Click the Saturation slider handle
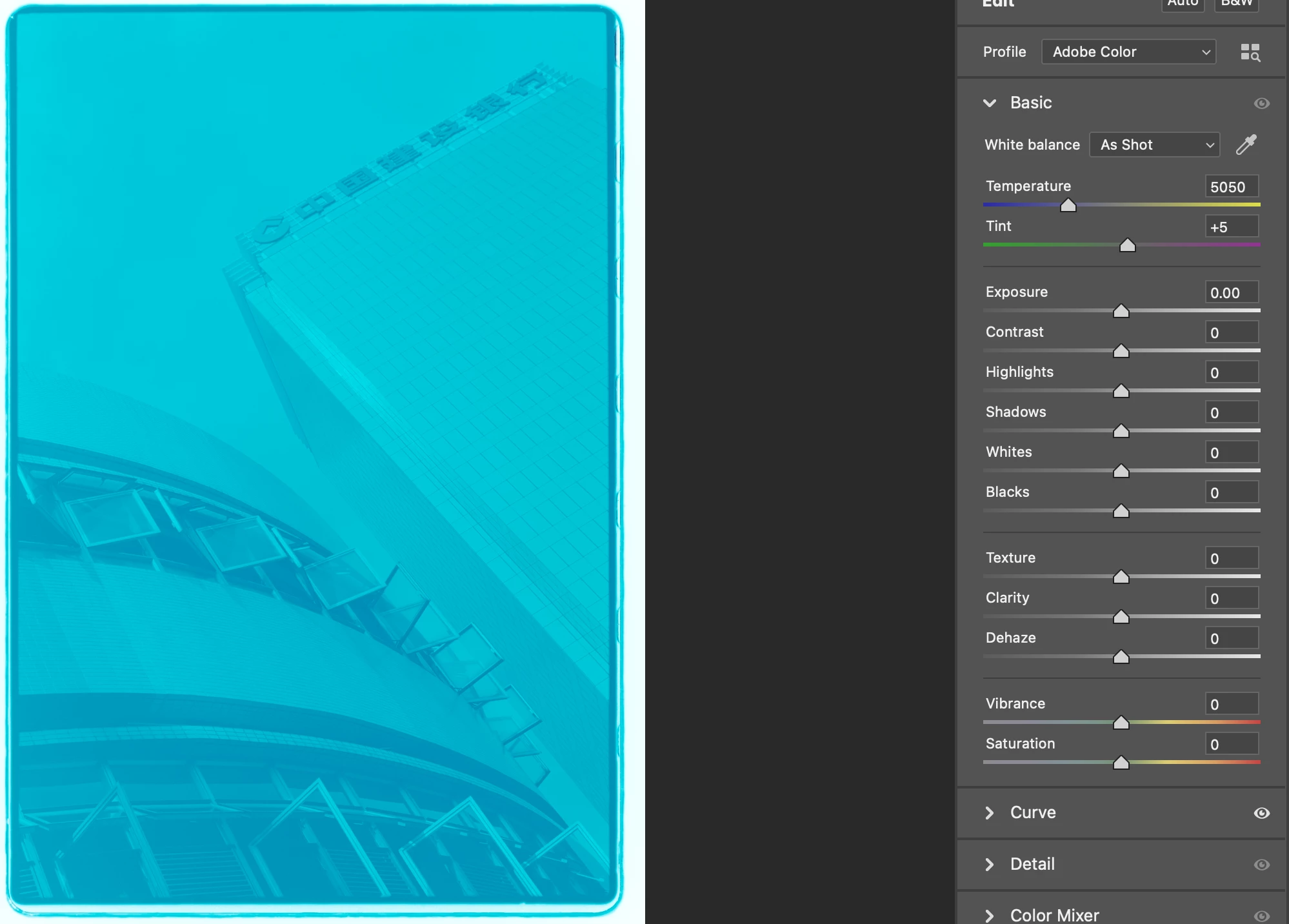The width and height of the screenshot is (1289, 924). coord(1121,763)
